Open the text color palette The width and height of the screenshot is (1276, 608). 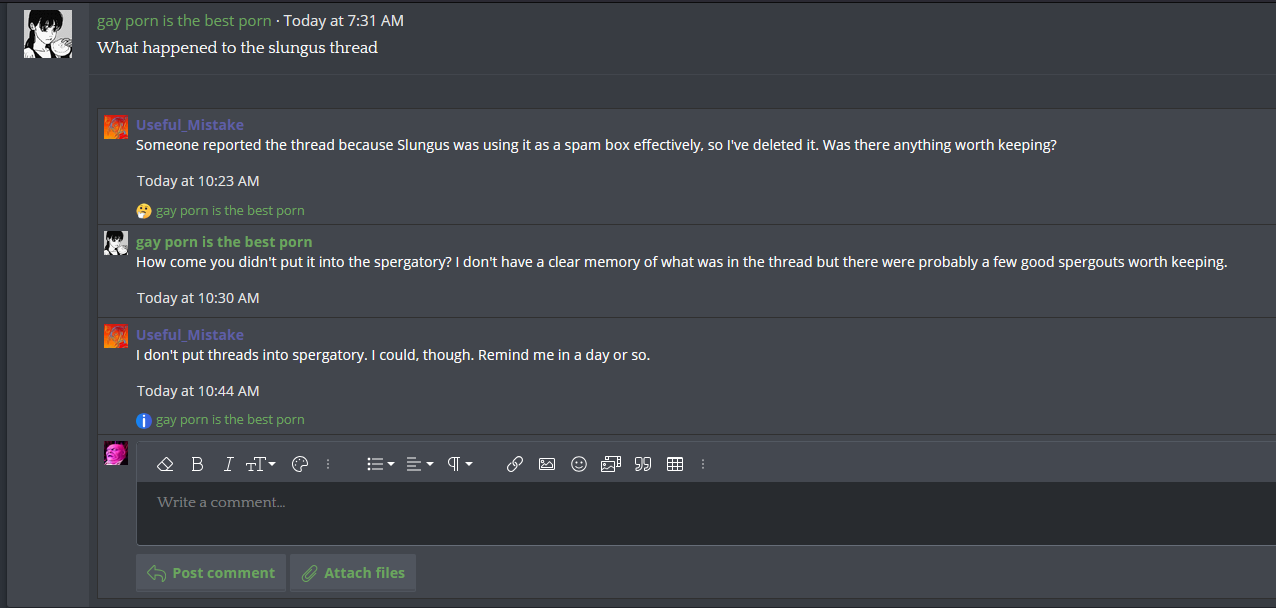coord(299,464)
